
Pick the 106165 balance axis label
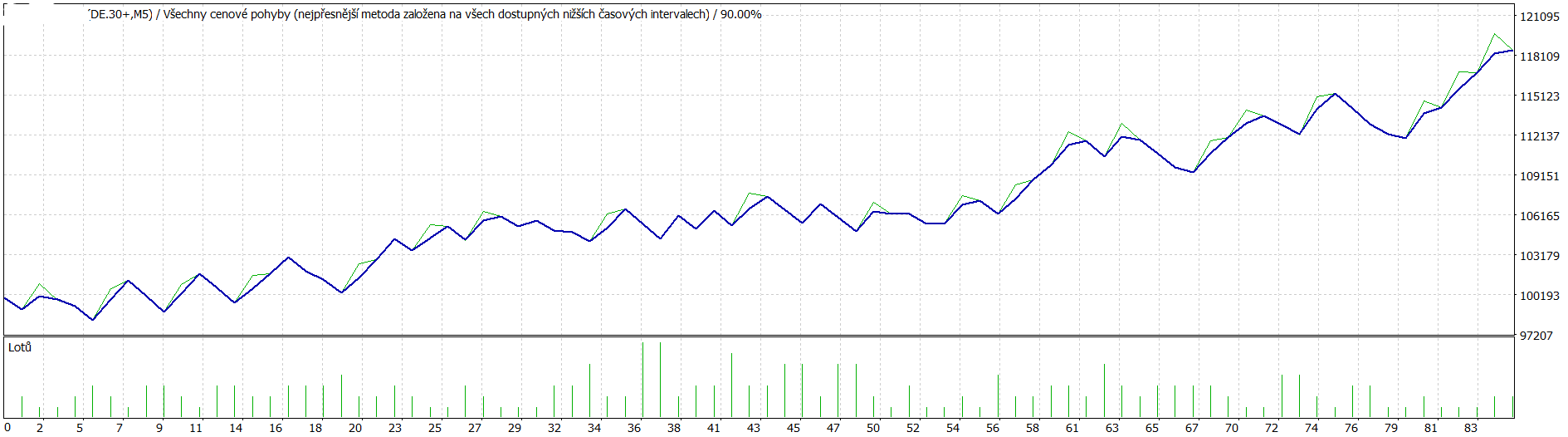1539,216
